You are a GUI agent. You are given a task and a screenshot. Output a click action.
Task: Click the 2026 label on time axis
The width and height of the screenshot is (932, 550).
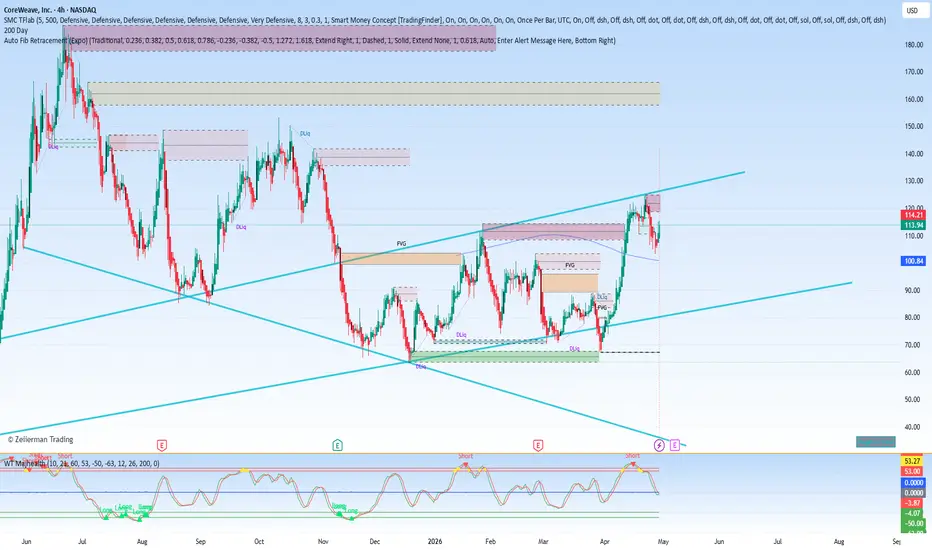pyautogui.click(x=435, y=542)
